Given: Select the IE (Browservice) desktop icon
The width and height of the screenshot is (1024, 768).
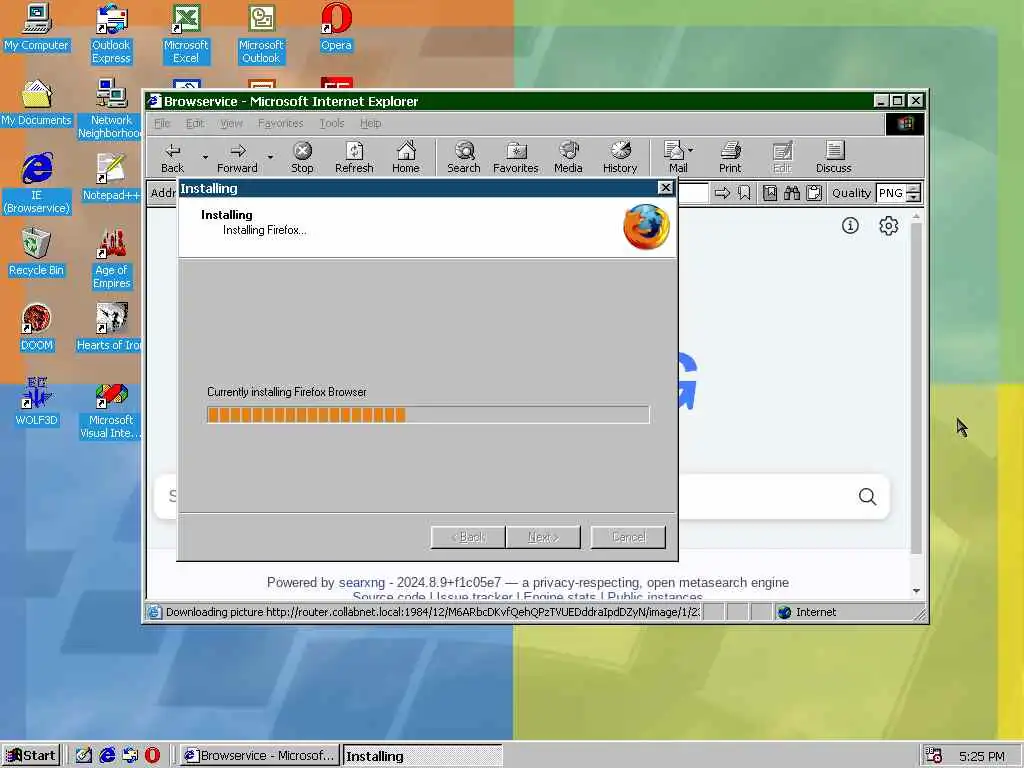Looking at the screenshot, I should pyautogui.click(x=37, y=184).
